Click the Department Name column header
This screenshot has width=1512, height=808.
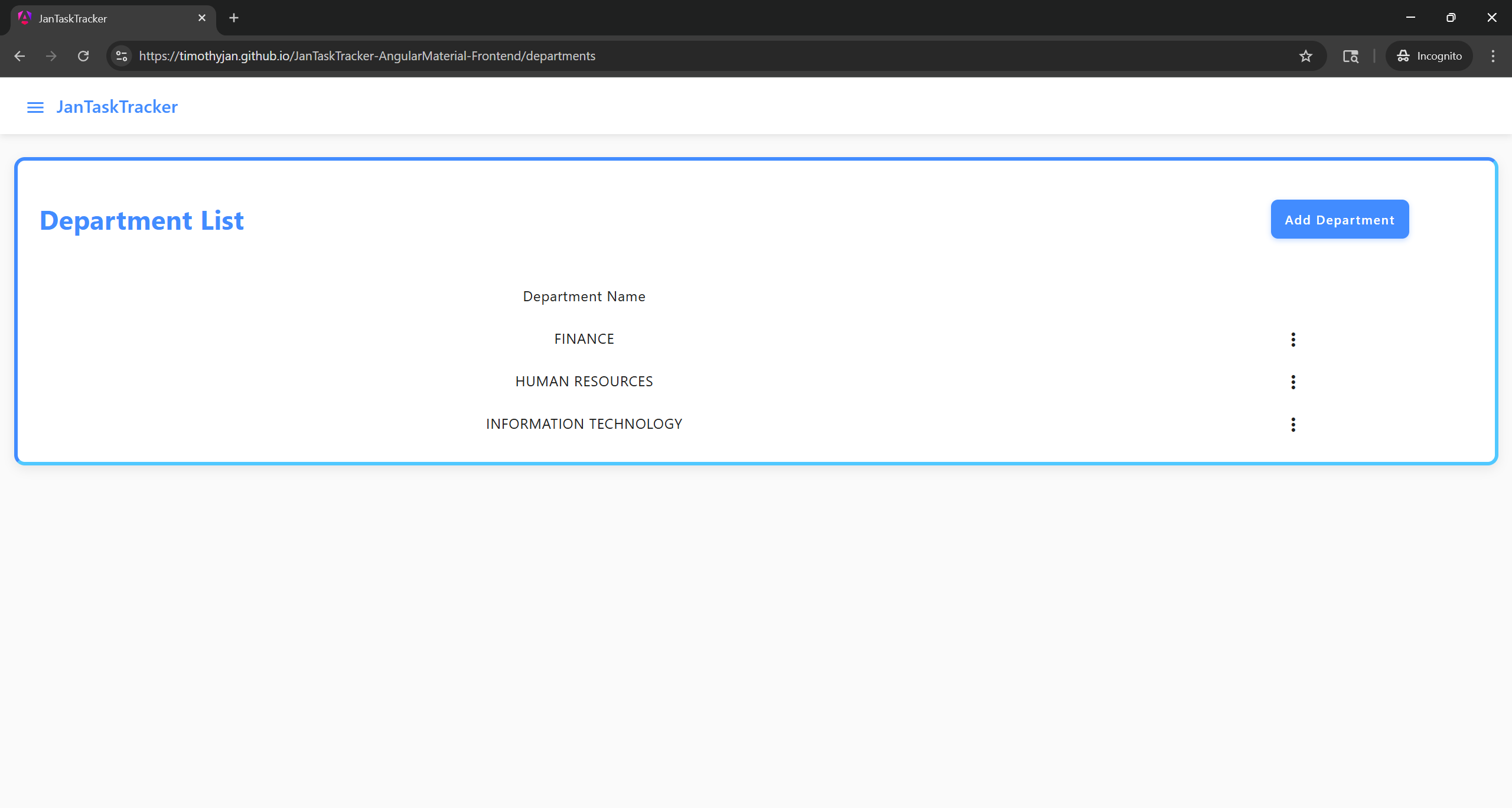click(x=584, y=297)
